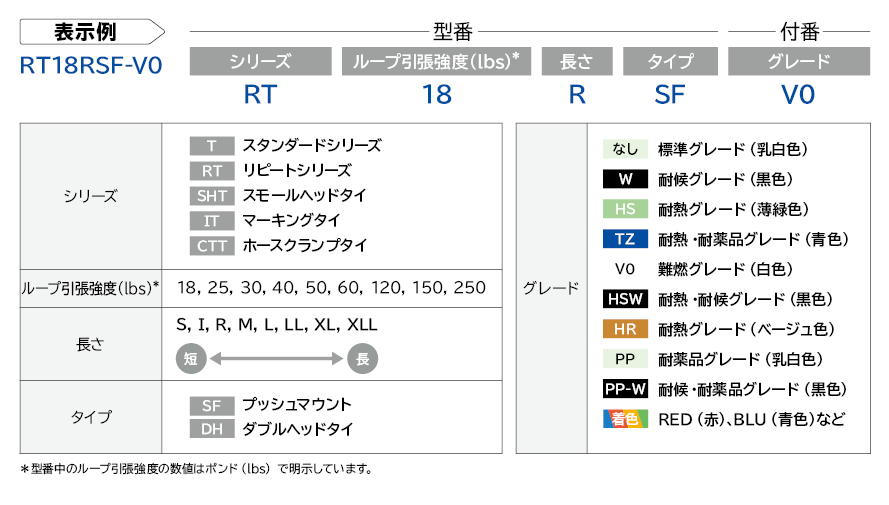The height and width of the screenshot is (505, 889).
Task: Click the orange HR grade swatch
Action: pyautogui.click(x=625, y=329)
